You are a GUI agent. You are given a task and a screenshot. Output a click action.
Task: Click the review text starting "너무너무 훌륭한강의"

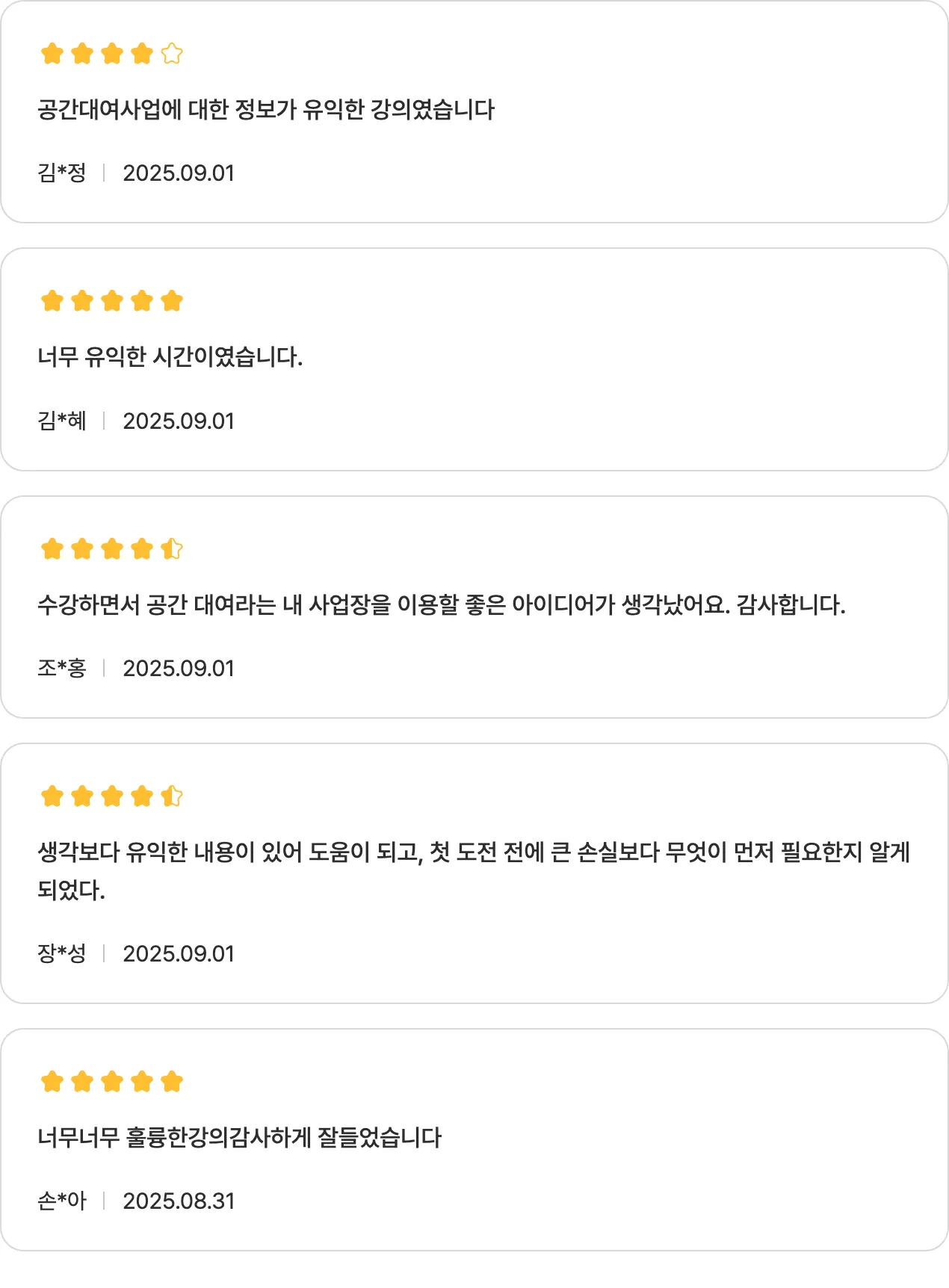click(x=239, y=1138)
